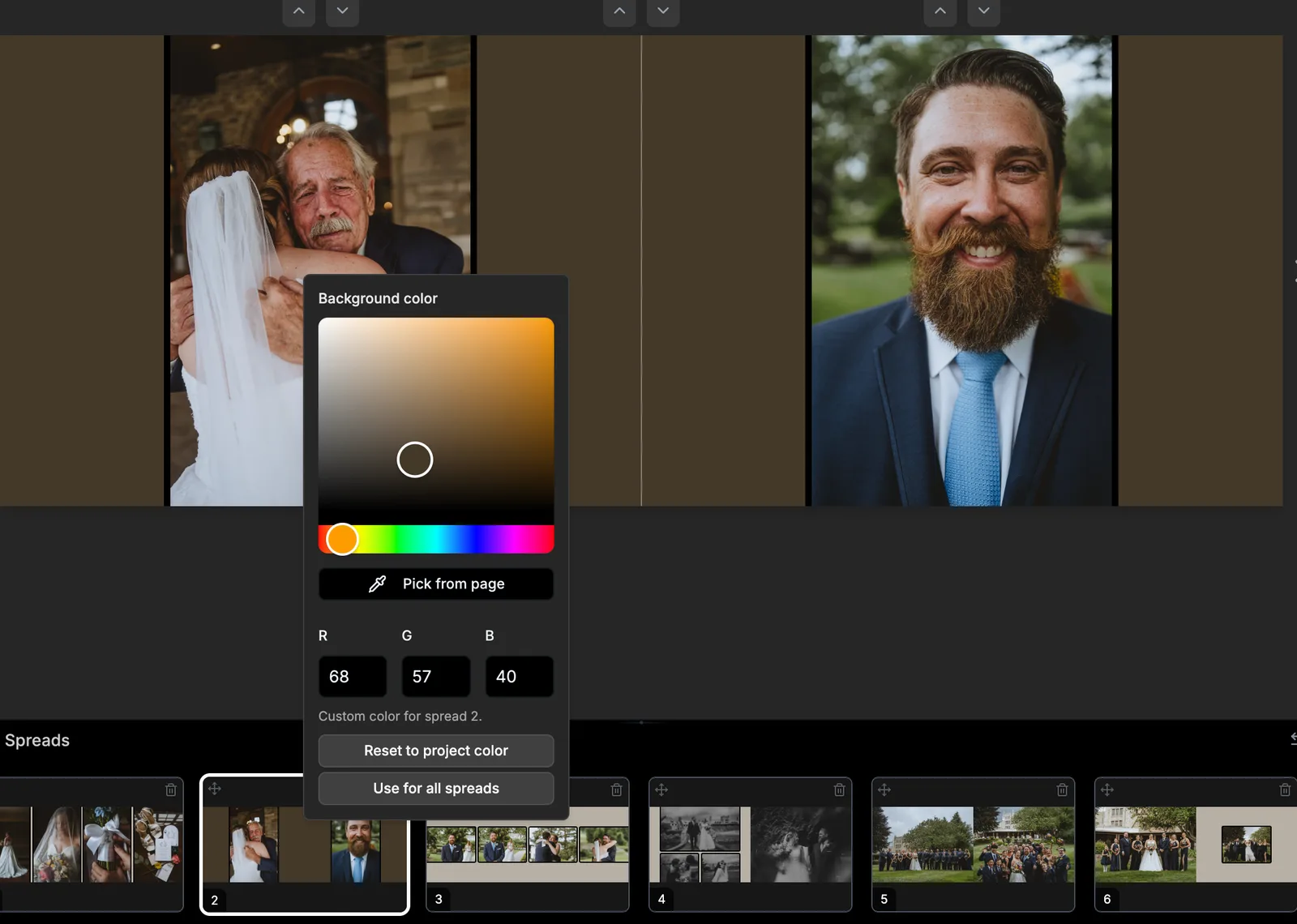
Task: Click the 'Custom color for spread 2.' text
Action: [x=400, y=717]
